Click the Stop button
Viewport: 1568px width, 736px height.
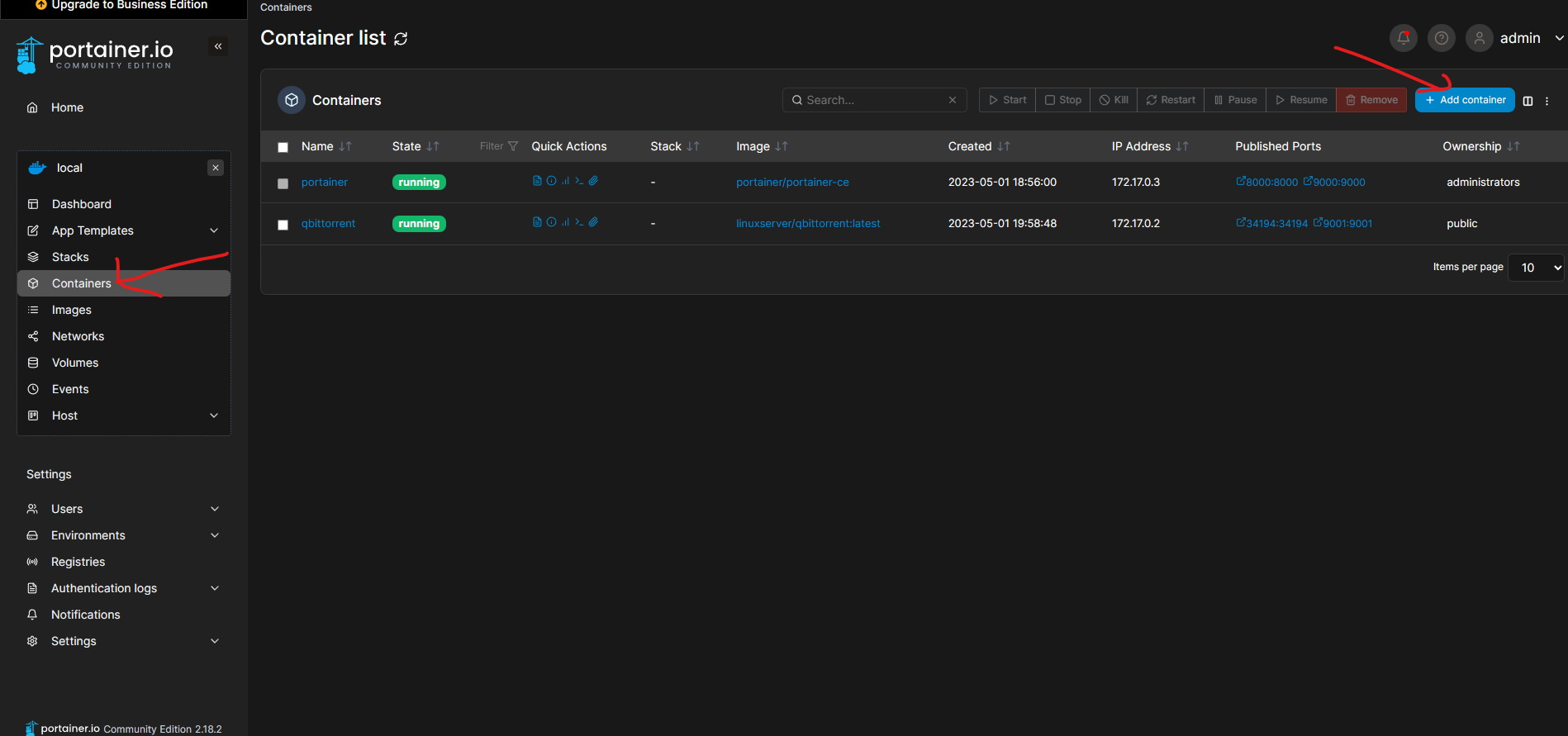pos(1062,100)
